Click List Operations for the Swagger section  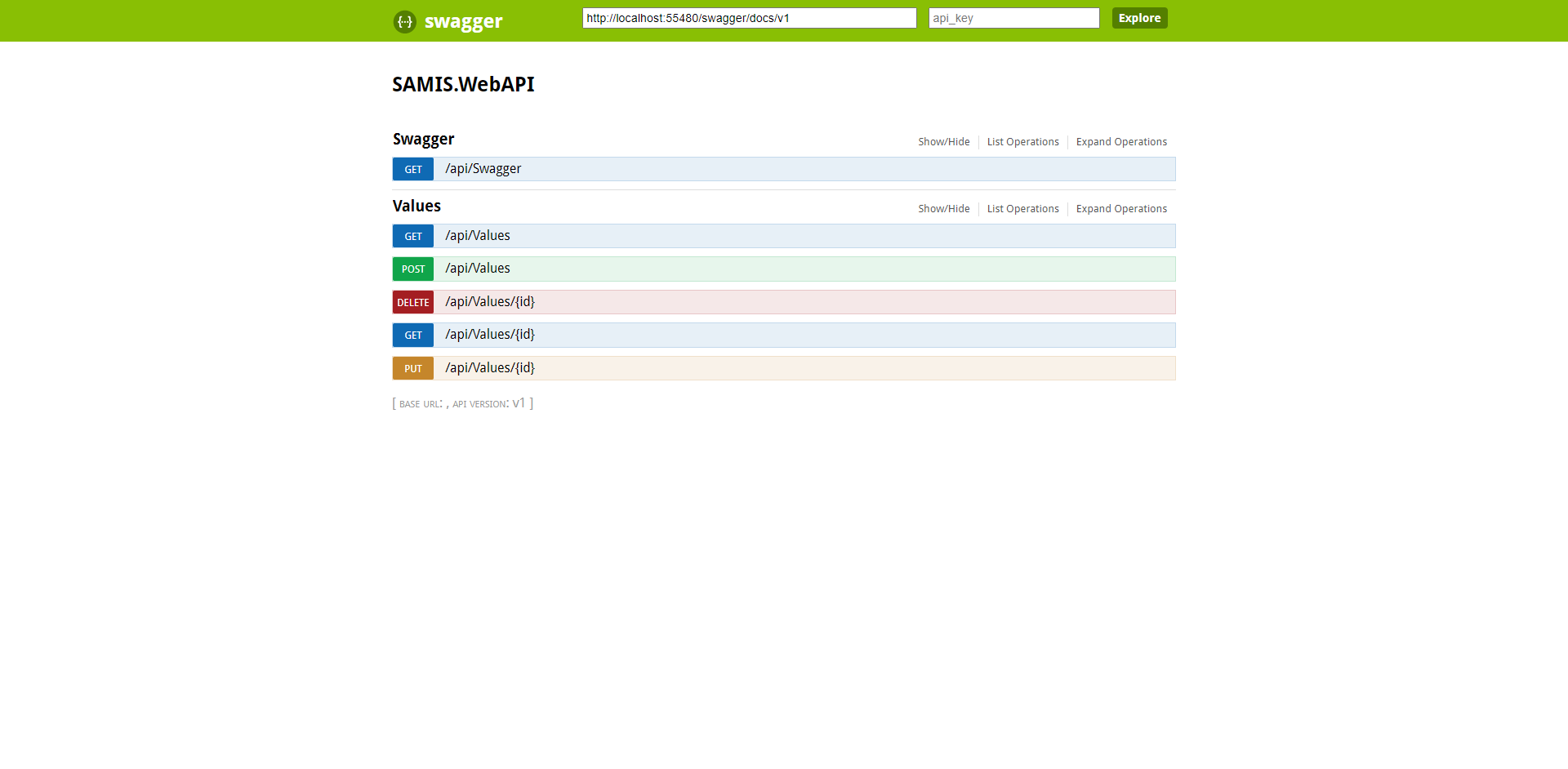pos(1022,142)
